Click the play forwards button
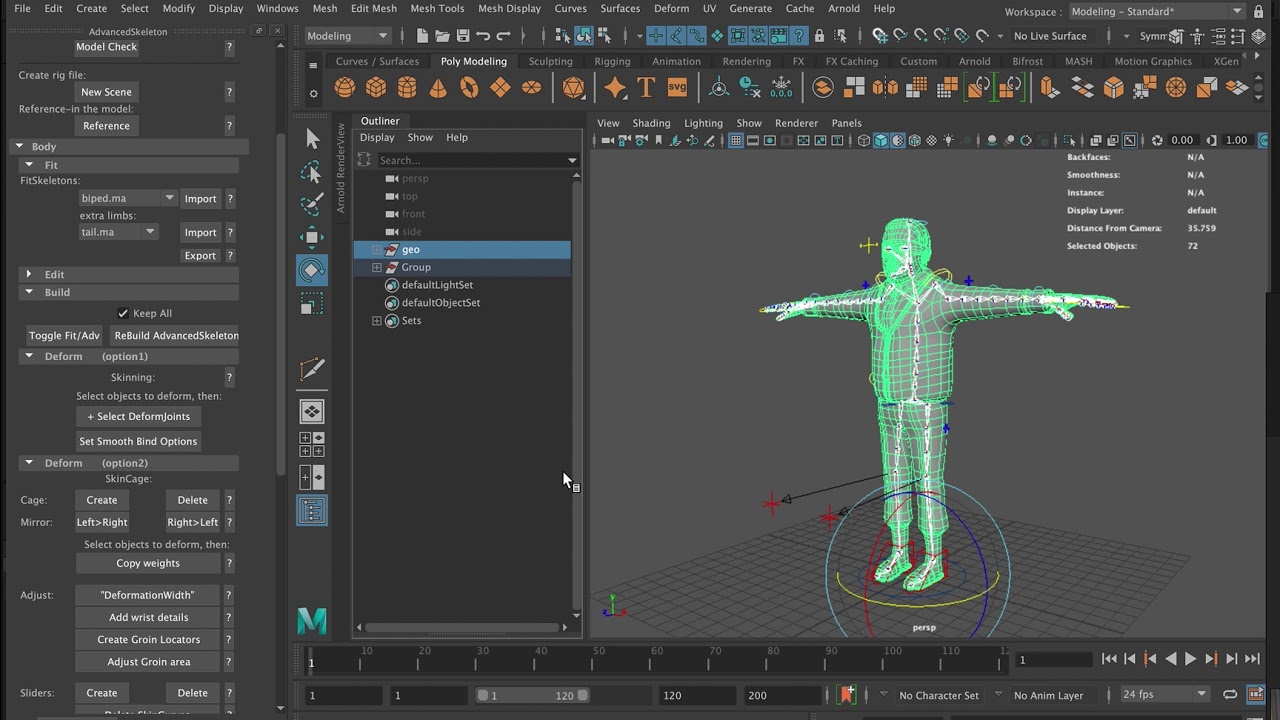Viewport: 1280px width, 720px height. [1190, 659]
